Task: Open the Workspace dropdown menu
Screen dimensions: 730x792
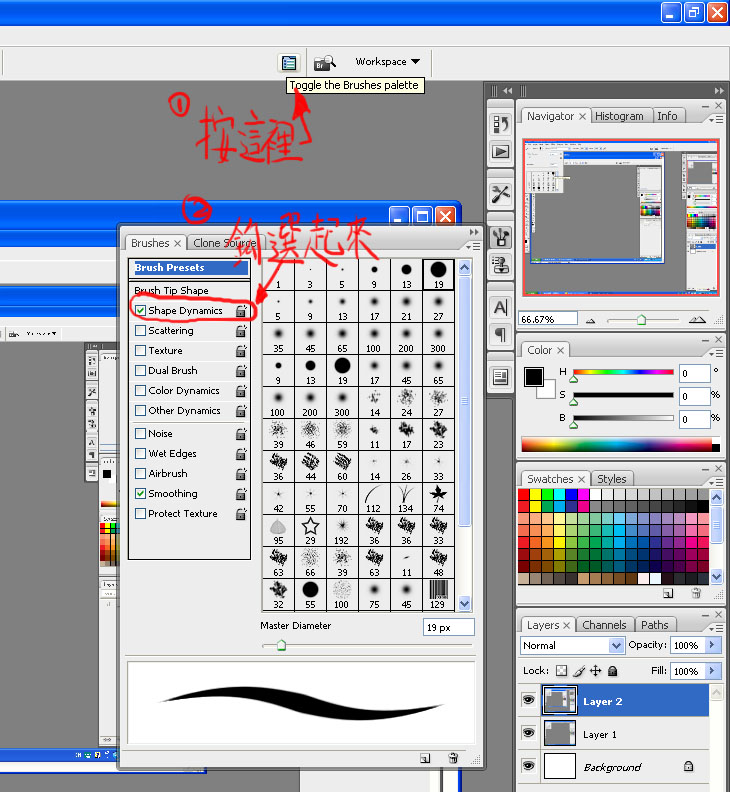Action: [387, 62]
